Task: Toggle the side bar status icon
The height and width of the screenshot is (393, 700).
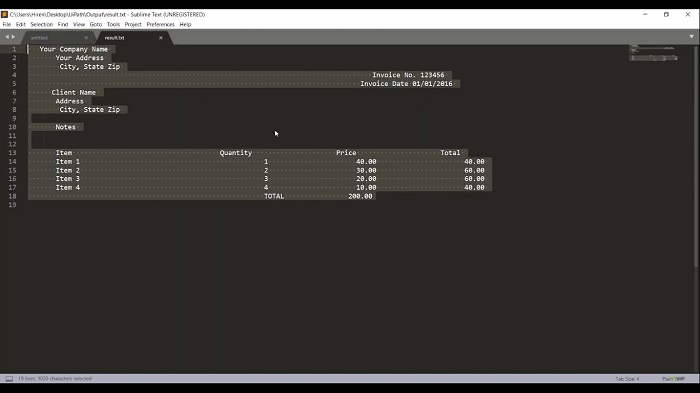Action: tap(9, 379)
